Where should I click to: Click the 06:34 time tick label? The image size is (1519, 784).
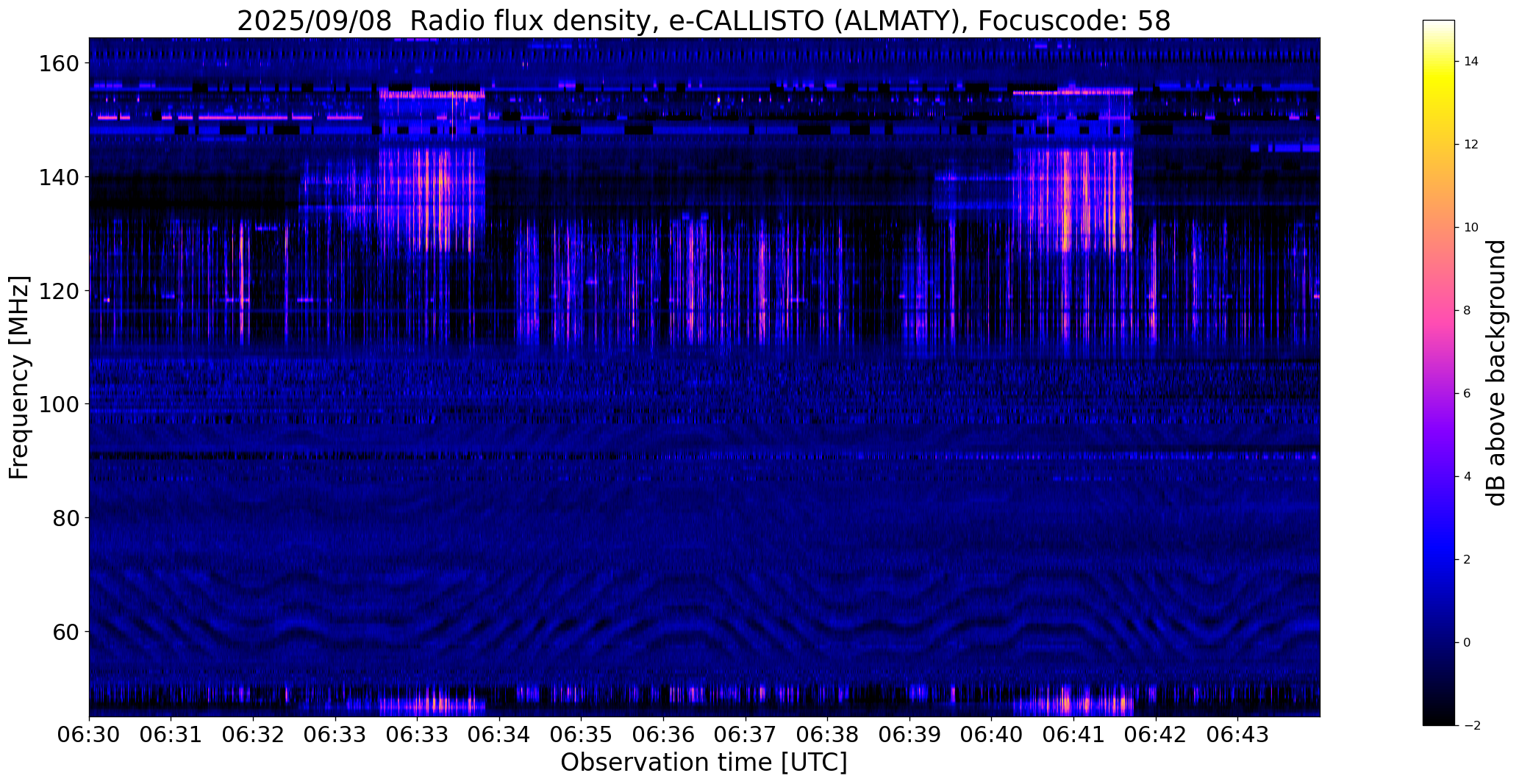499,735
